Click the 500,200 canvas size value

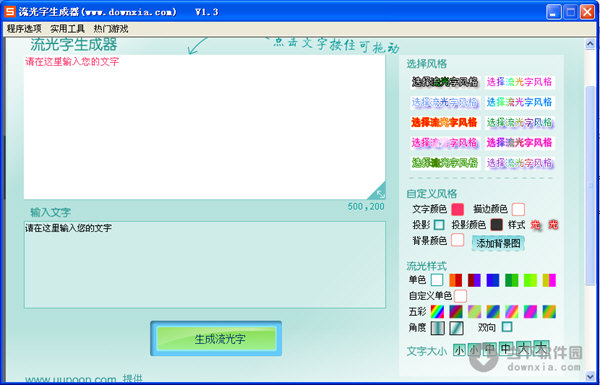[x=366, y=207]
